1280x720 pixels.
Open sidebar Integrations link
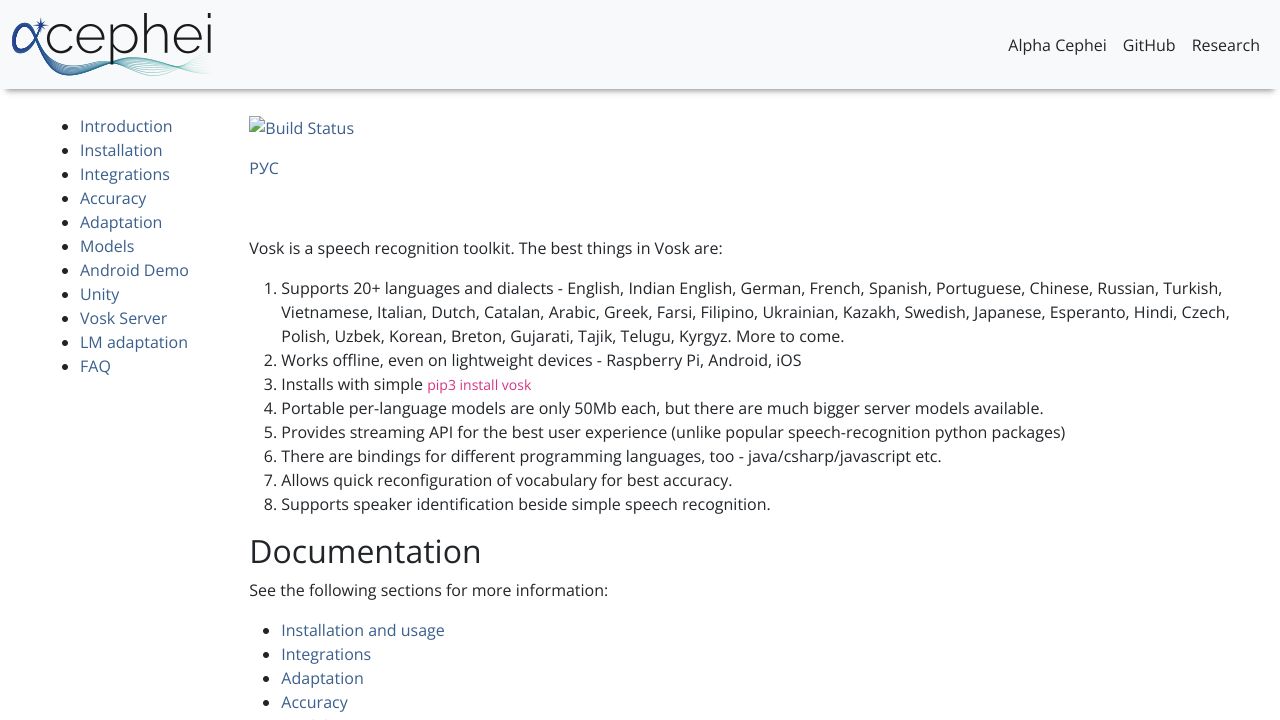click(x=125, y=174)
